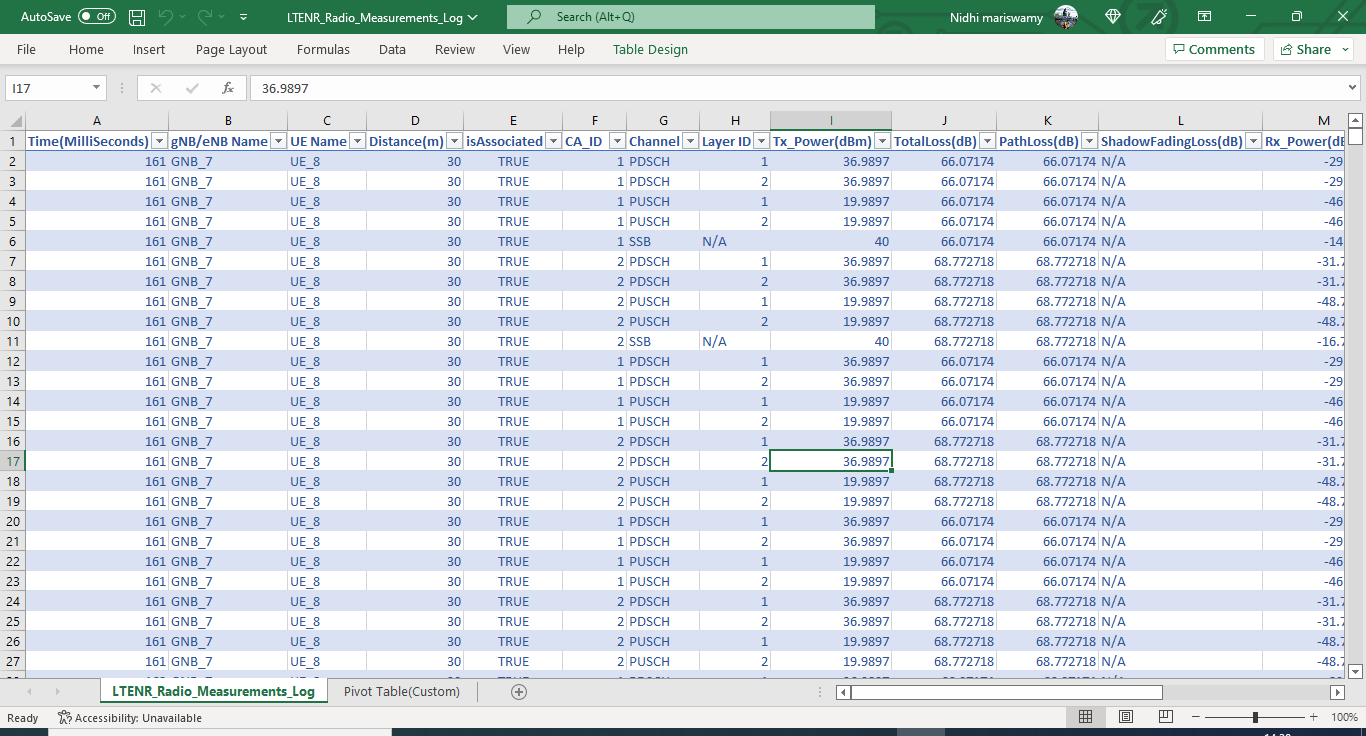Screen dimensions: 1366x736
Task: Open the Layer ID filter dropdown
Action: 761,141
